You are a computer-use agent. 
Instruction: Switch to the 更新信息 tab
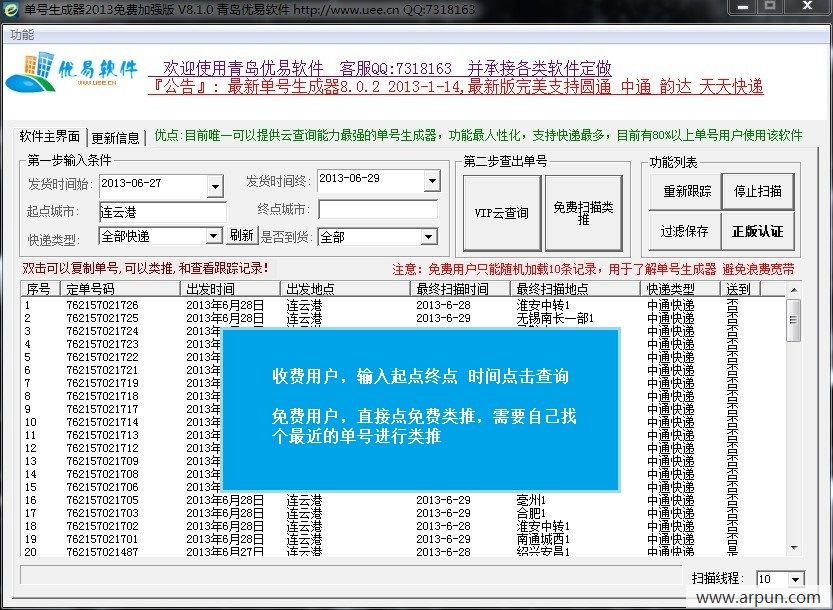(x=115, y=138)
